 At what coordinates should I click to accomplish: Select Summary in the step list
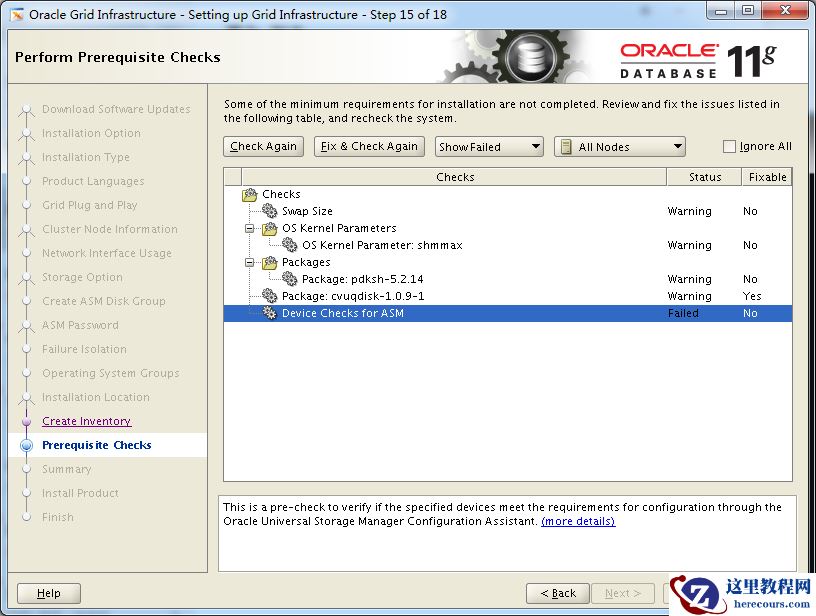click(x=67, y=469)
